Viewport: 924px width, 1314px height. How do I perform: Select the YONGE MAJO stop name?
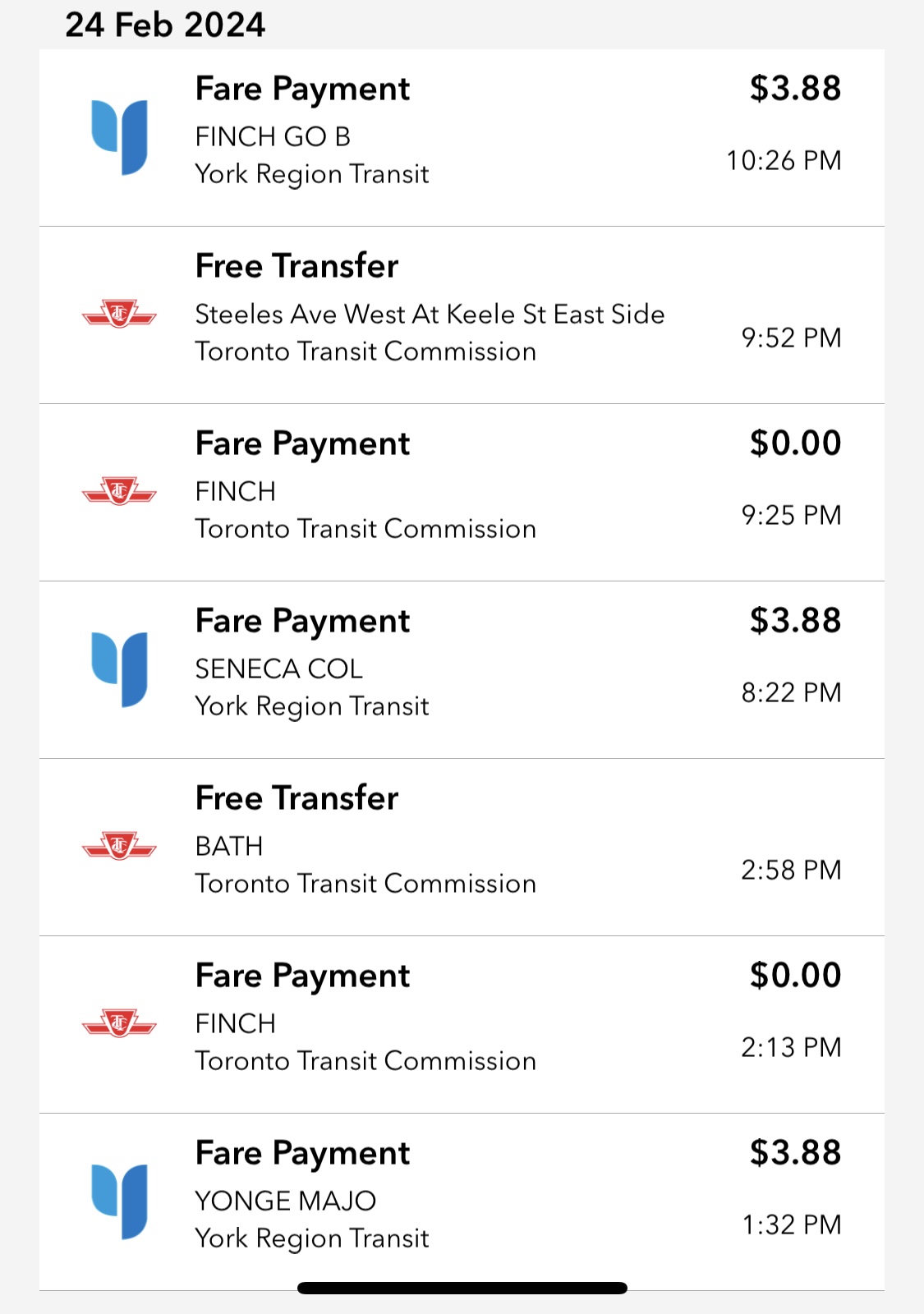(285, 1201)
